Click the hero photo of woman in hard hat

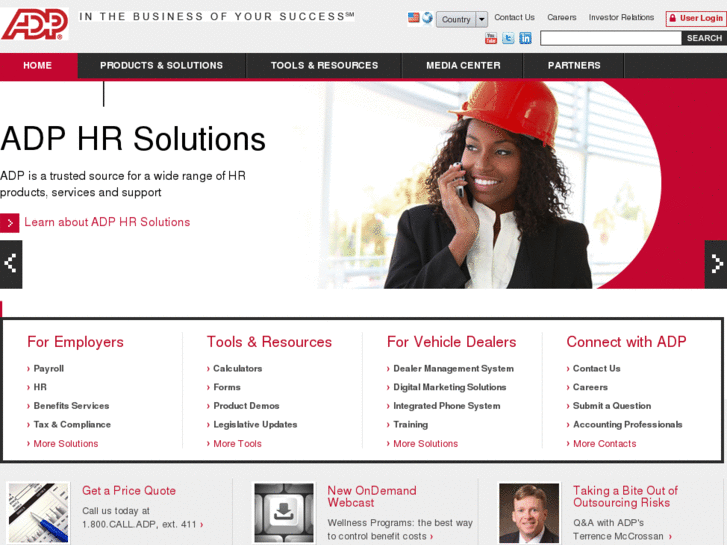coord(491,185)
